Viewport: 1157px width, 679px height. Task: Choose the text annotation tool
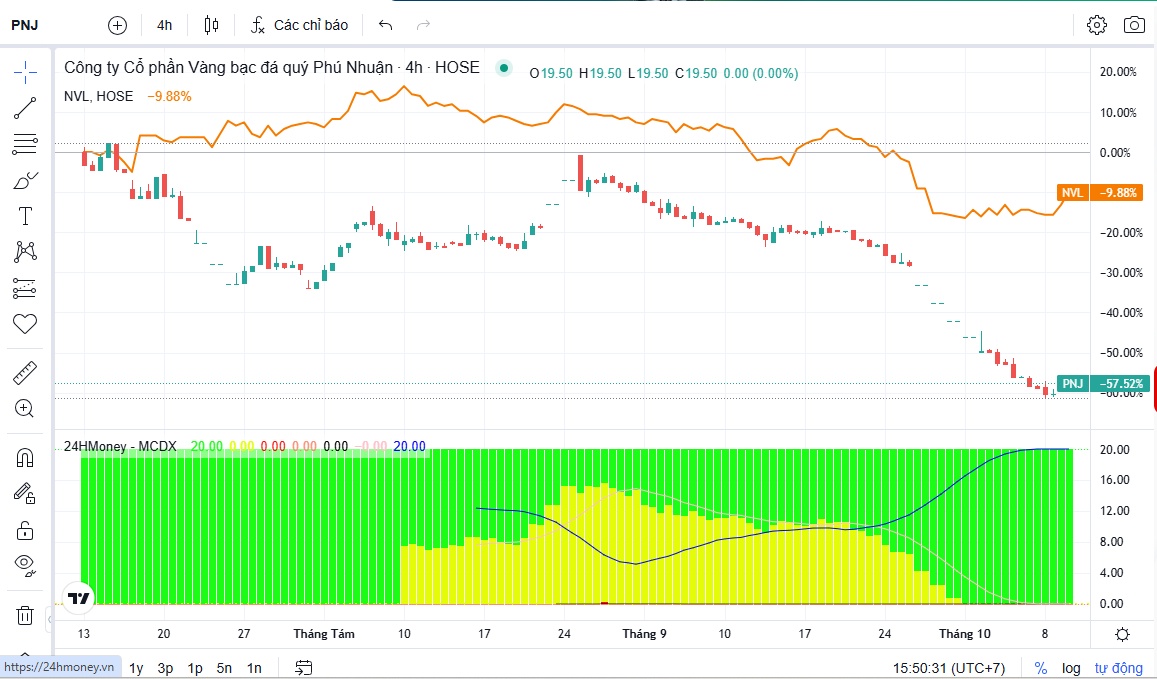click(x=25, y=216)
